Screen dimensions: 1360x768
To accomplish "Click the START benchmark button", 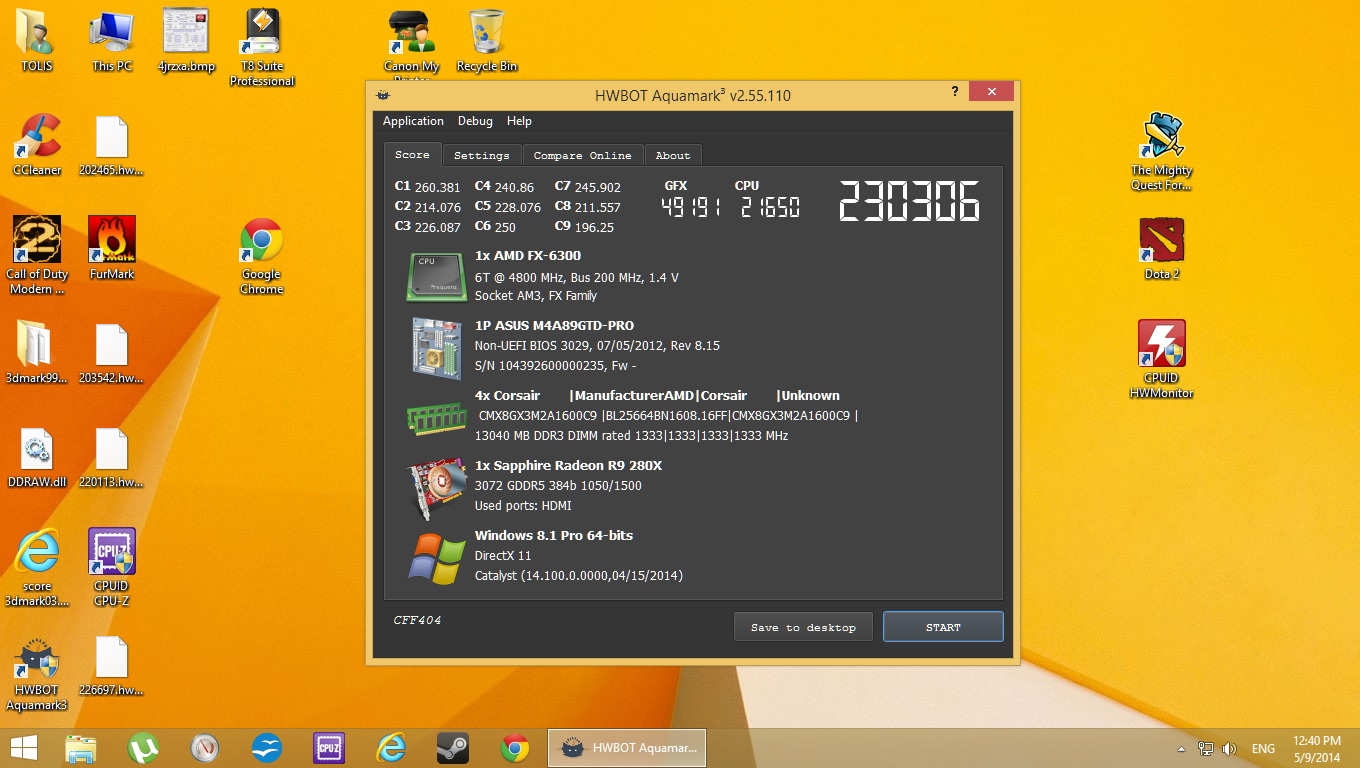I will click(x=943, y=627).
